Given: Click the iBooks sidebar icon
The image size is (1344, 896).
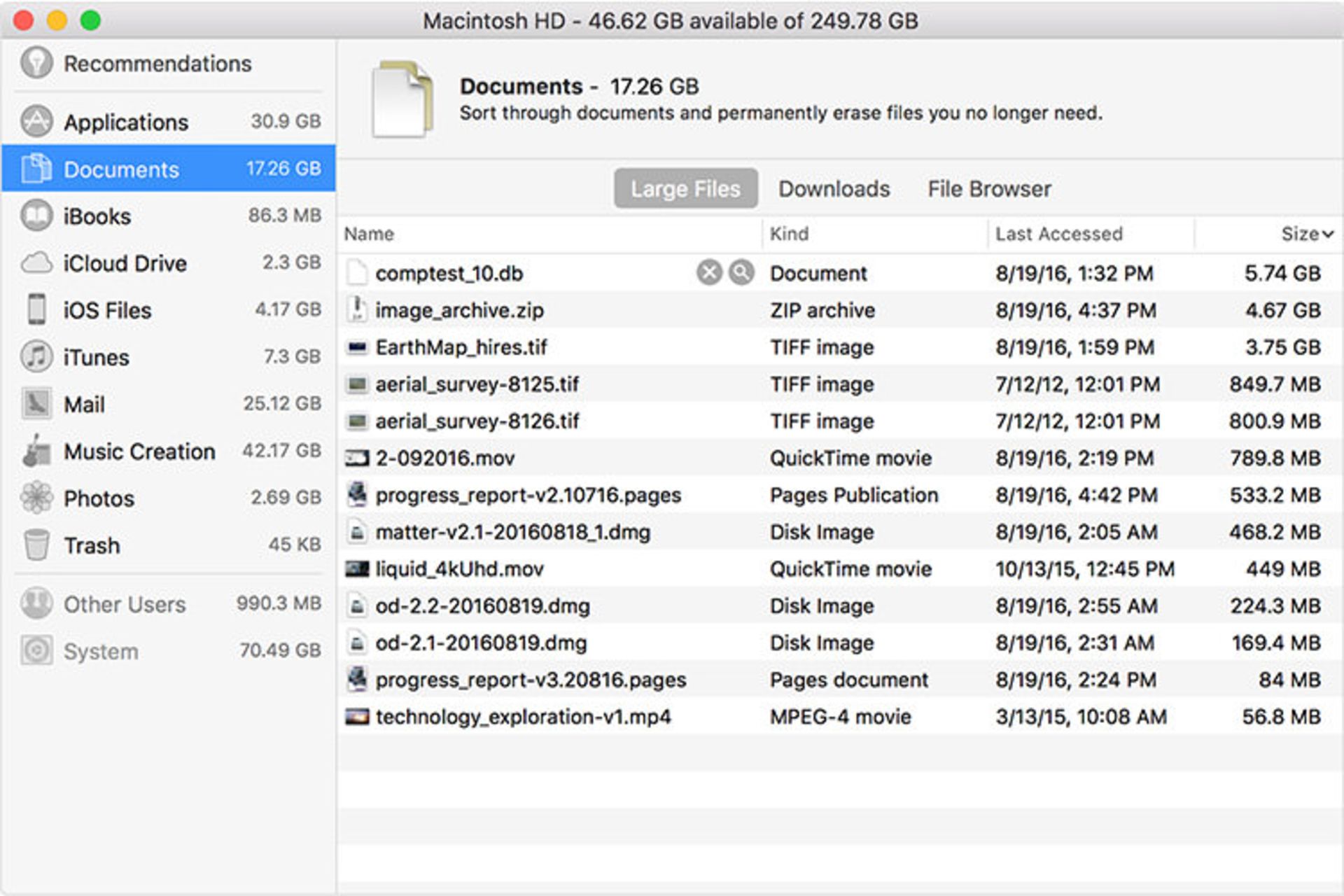Looking at the screenshot, I should [36, 216].
